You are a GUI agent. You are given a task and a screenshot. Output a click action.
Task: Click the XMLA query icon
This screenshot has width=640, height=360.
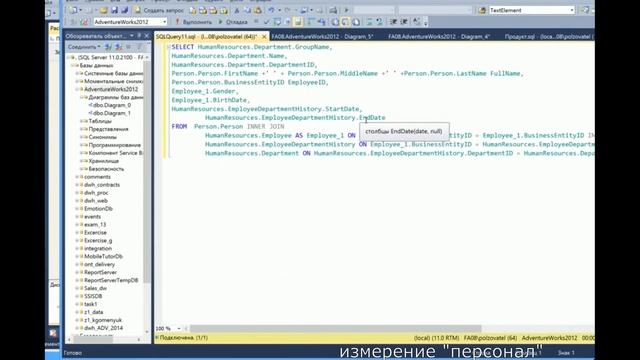tap(224, 10)
